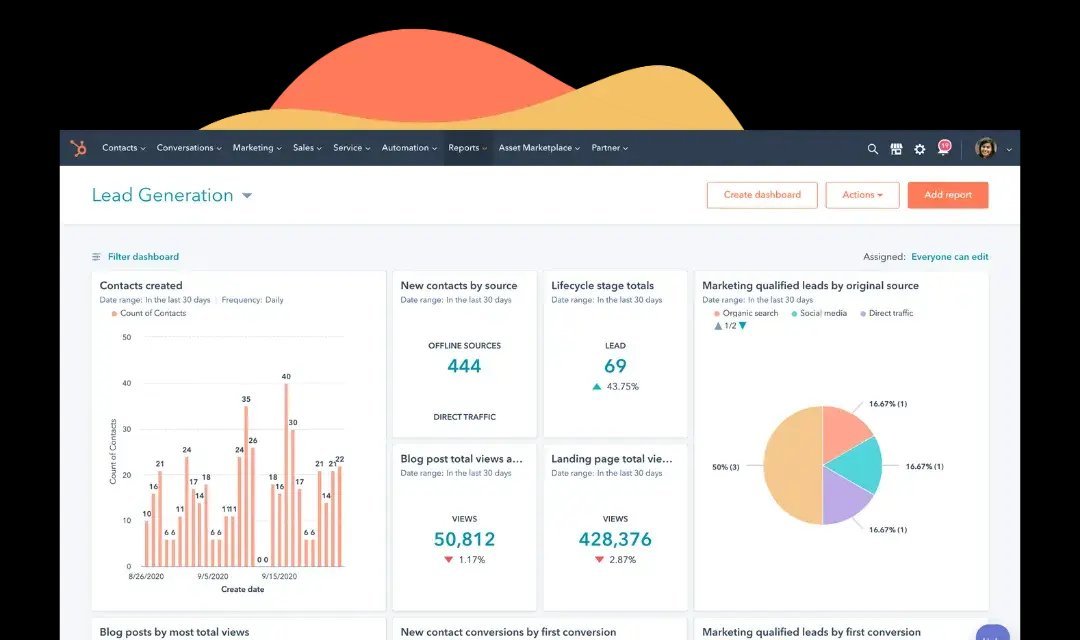1080x640 pixels.
Task: Click the chat help bubble
Action: [993, 632]
